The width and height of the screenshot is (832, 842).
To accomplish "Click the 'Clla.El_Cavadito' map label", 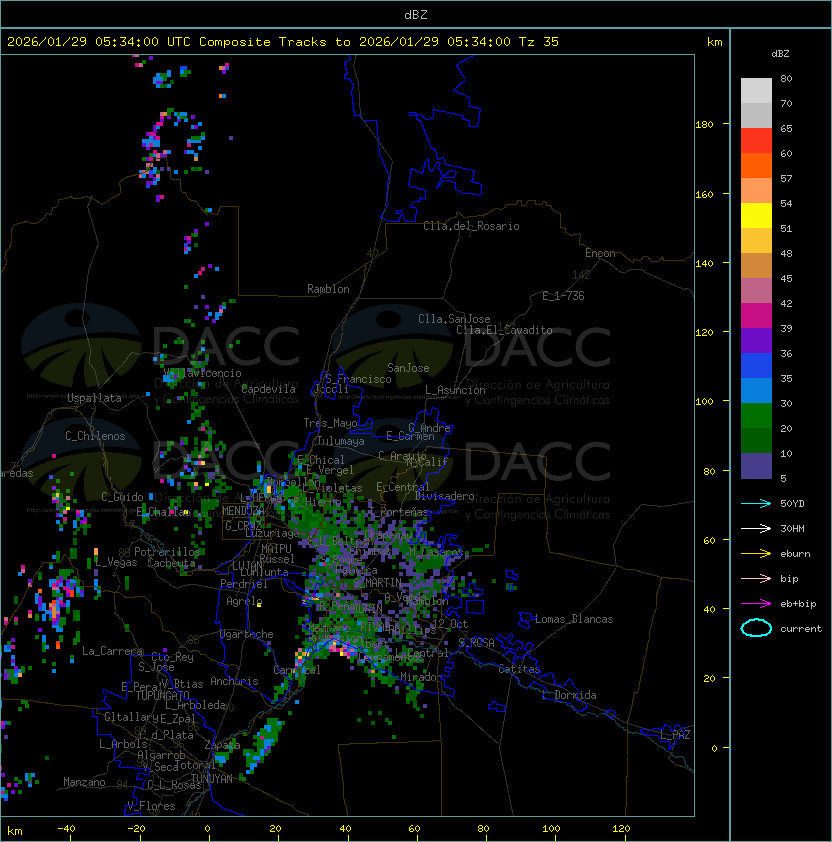I will pyautogui.click(x=504, y=330).
